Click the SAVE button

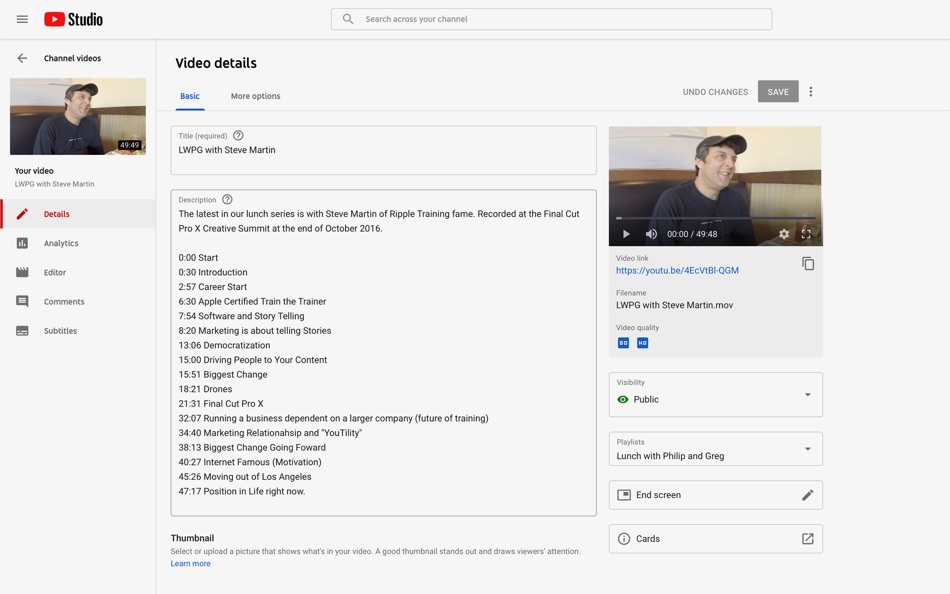[x=778, y=92]
